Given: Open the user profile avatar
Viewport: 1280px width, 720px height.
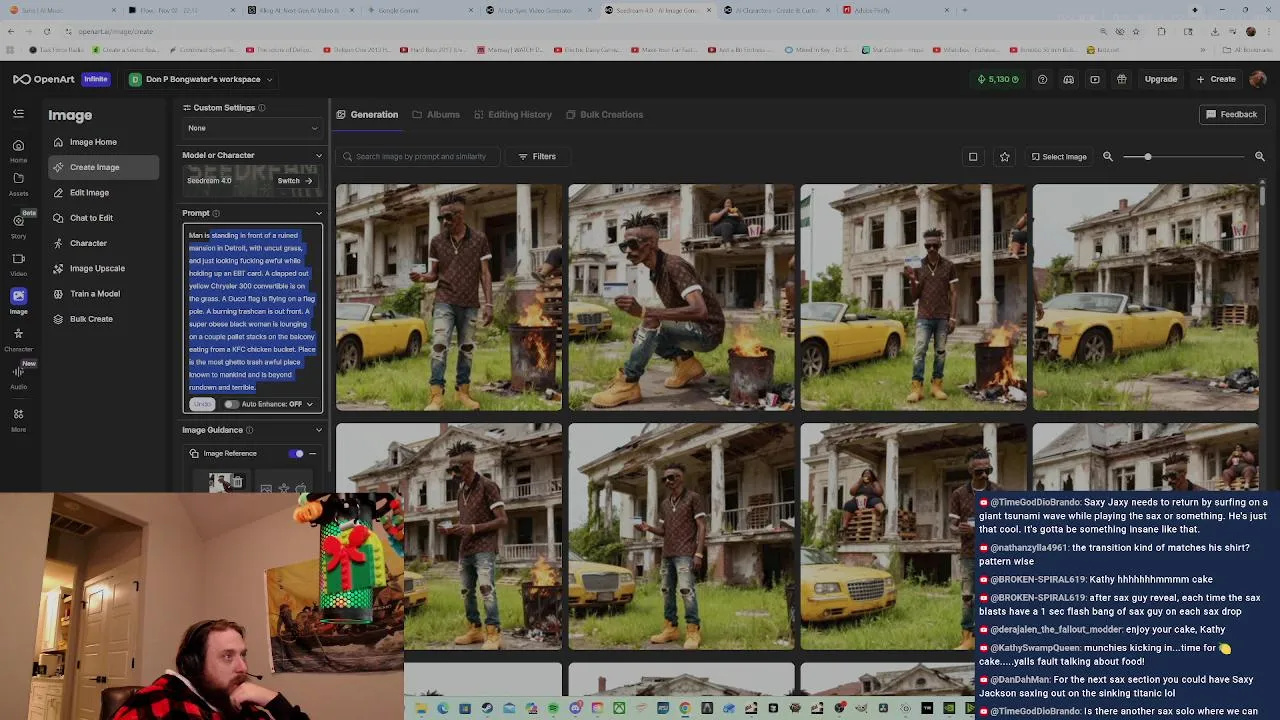Looking at the screenshot, I should (1258, 79).
